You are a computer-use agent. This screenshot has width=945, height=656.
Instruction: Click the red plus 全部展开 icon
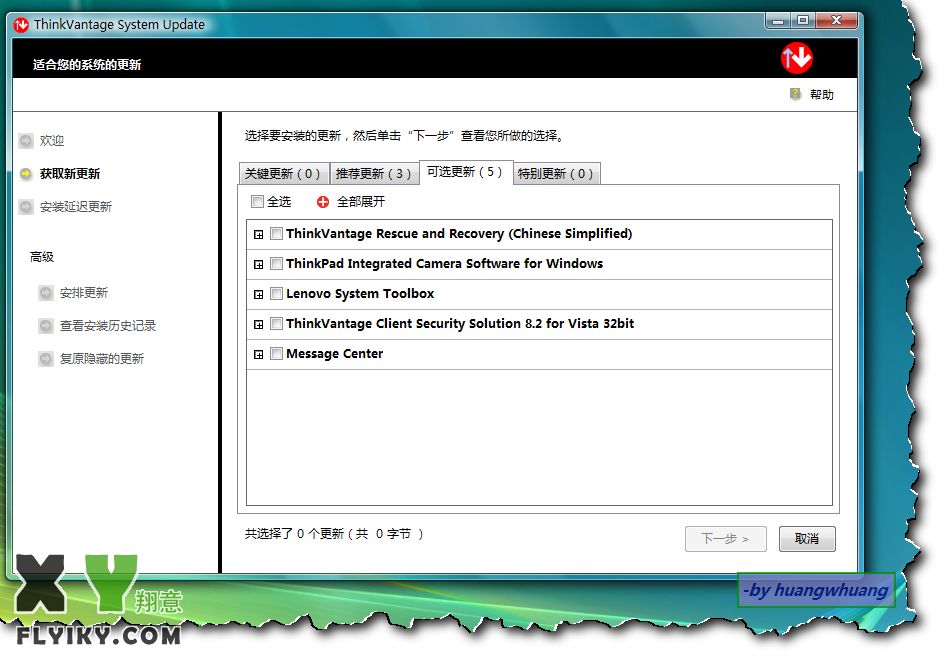point(323,202)
